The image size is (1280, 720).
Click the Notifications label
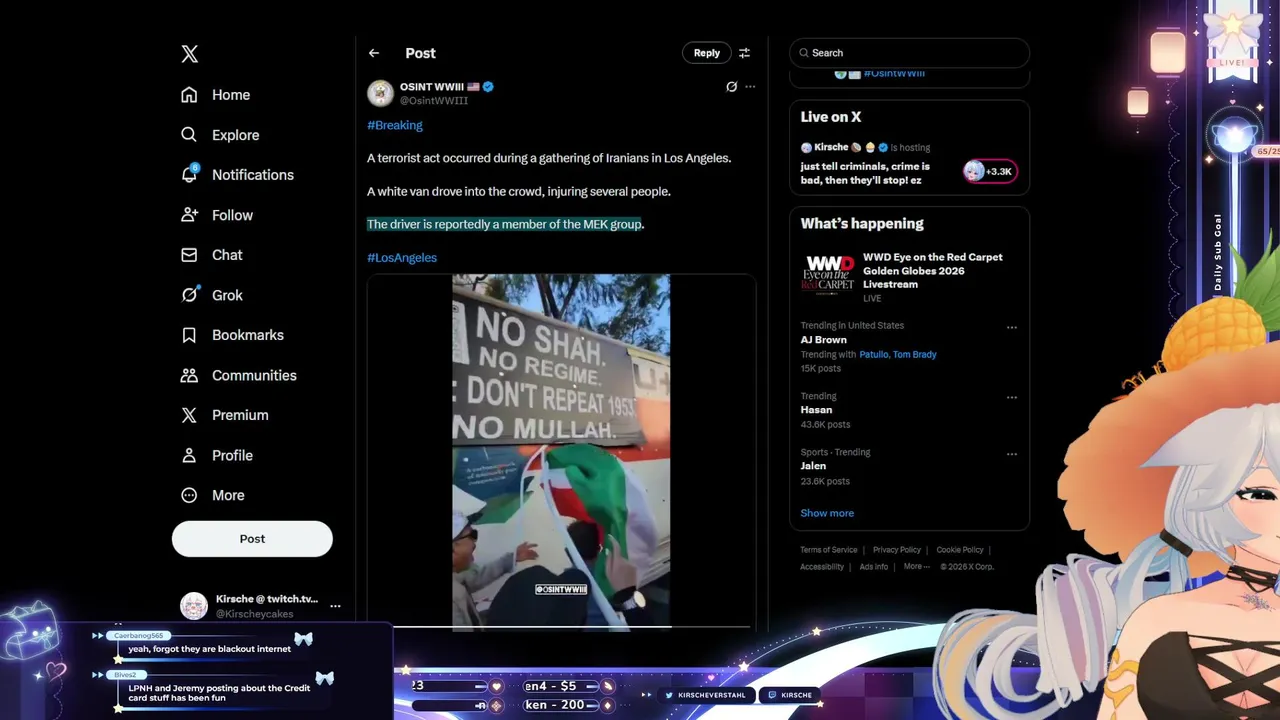(x=253, y=175)
